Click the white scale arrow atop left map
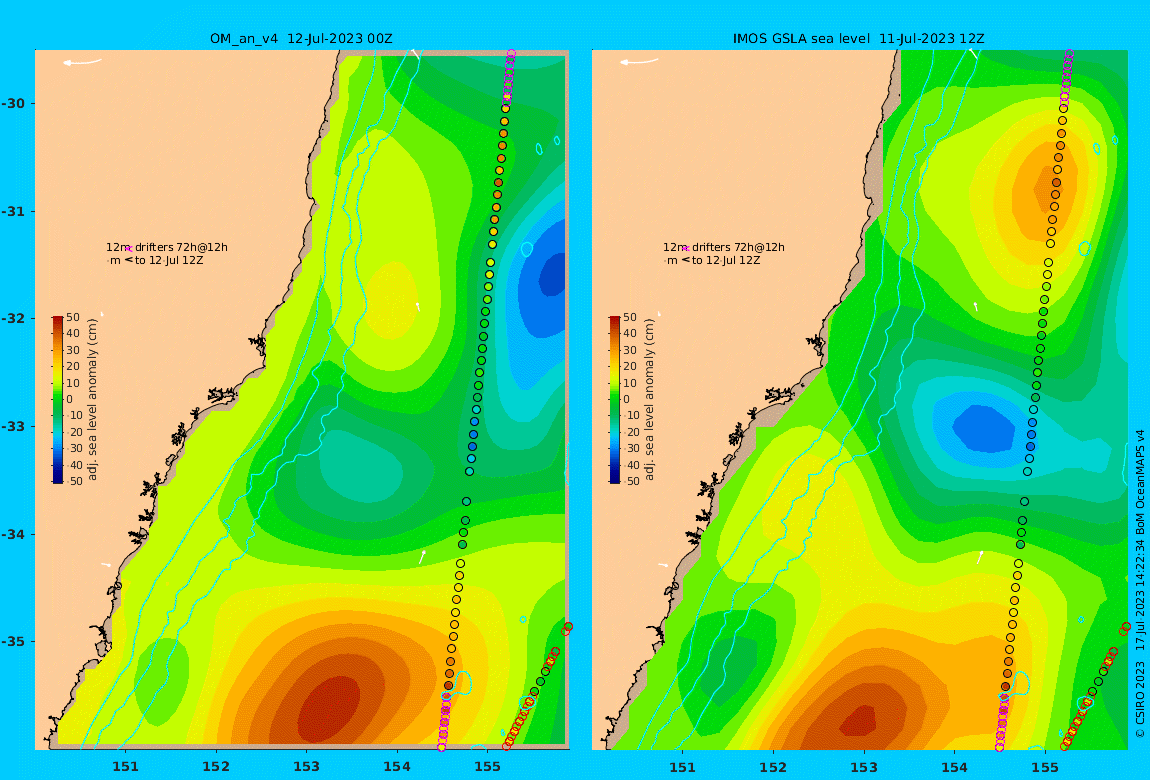Screen dimensions: 1150x780 [x=82, y=62]
